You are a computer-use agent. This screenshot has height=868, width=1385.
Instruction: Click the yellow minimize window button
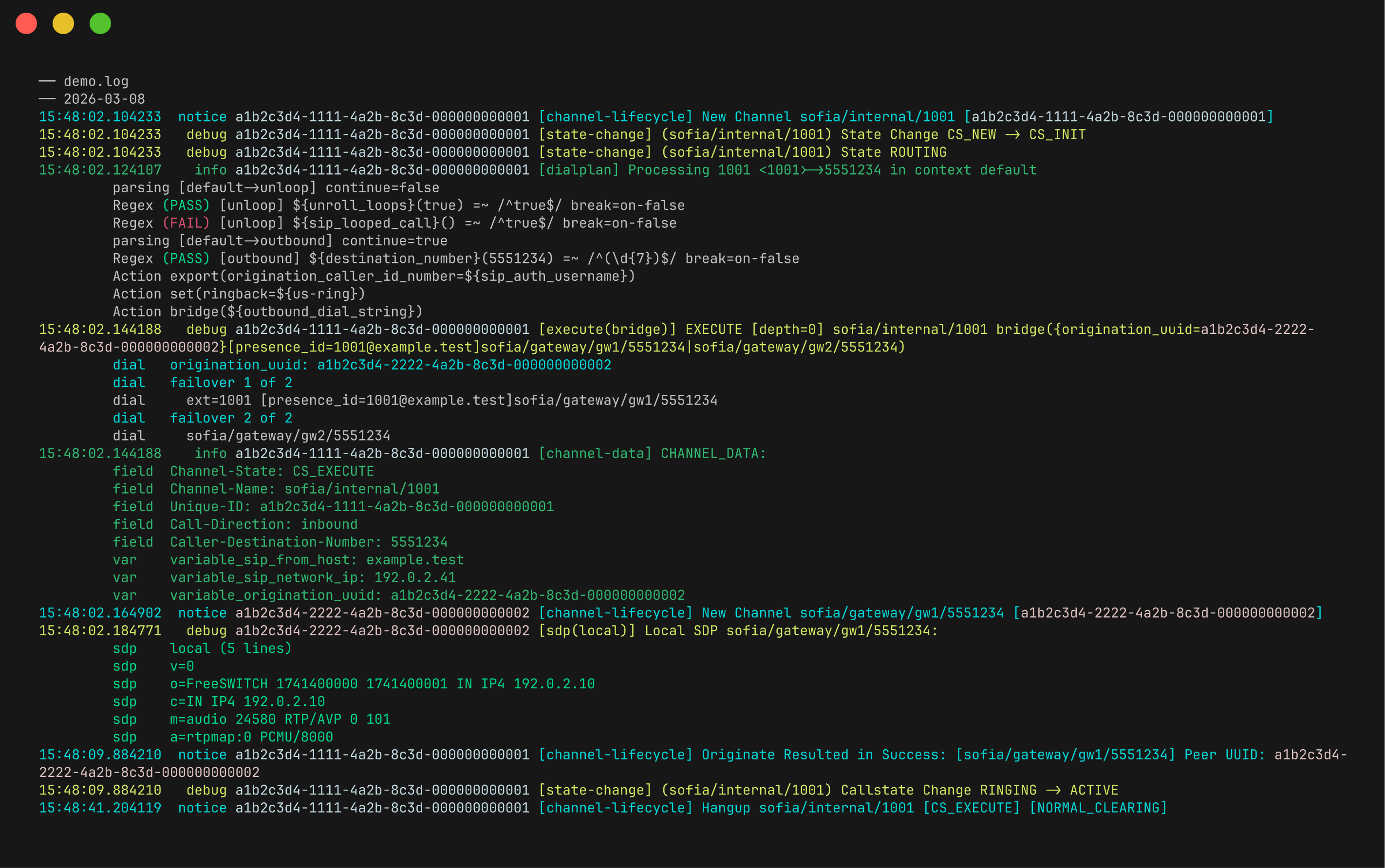pyautogui.click(x=63, y=23)
